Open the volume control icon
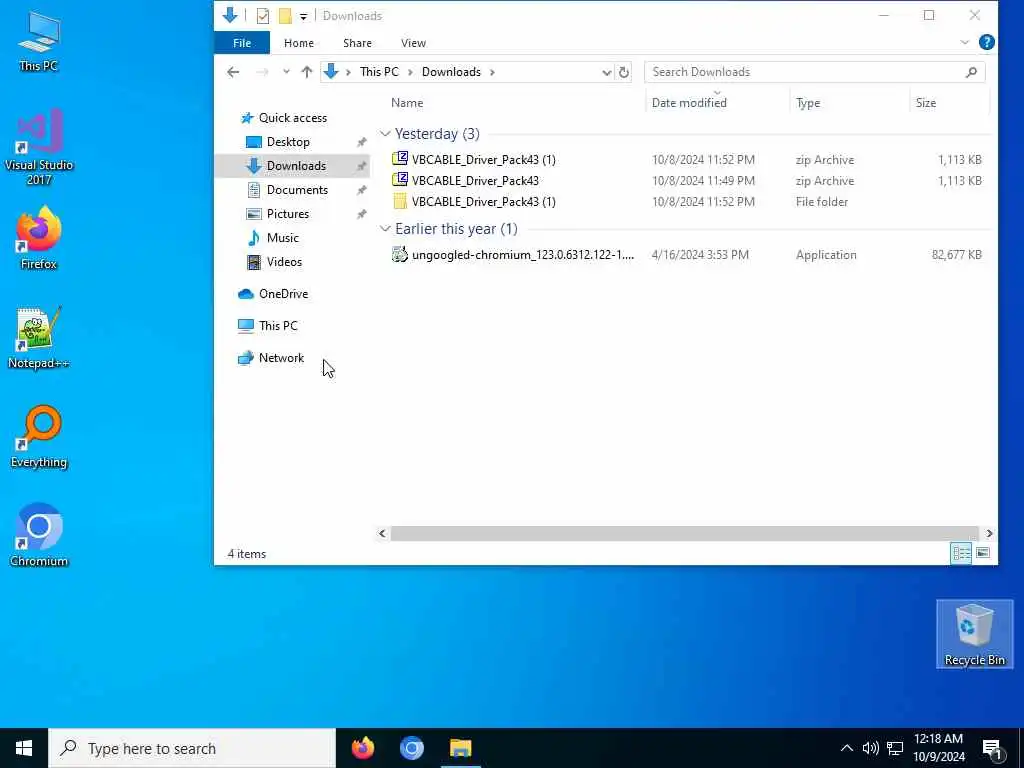 pos(871,748)
